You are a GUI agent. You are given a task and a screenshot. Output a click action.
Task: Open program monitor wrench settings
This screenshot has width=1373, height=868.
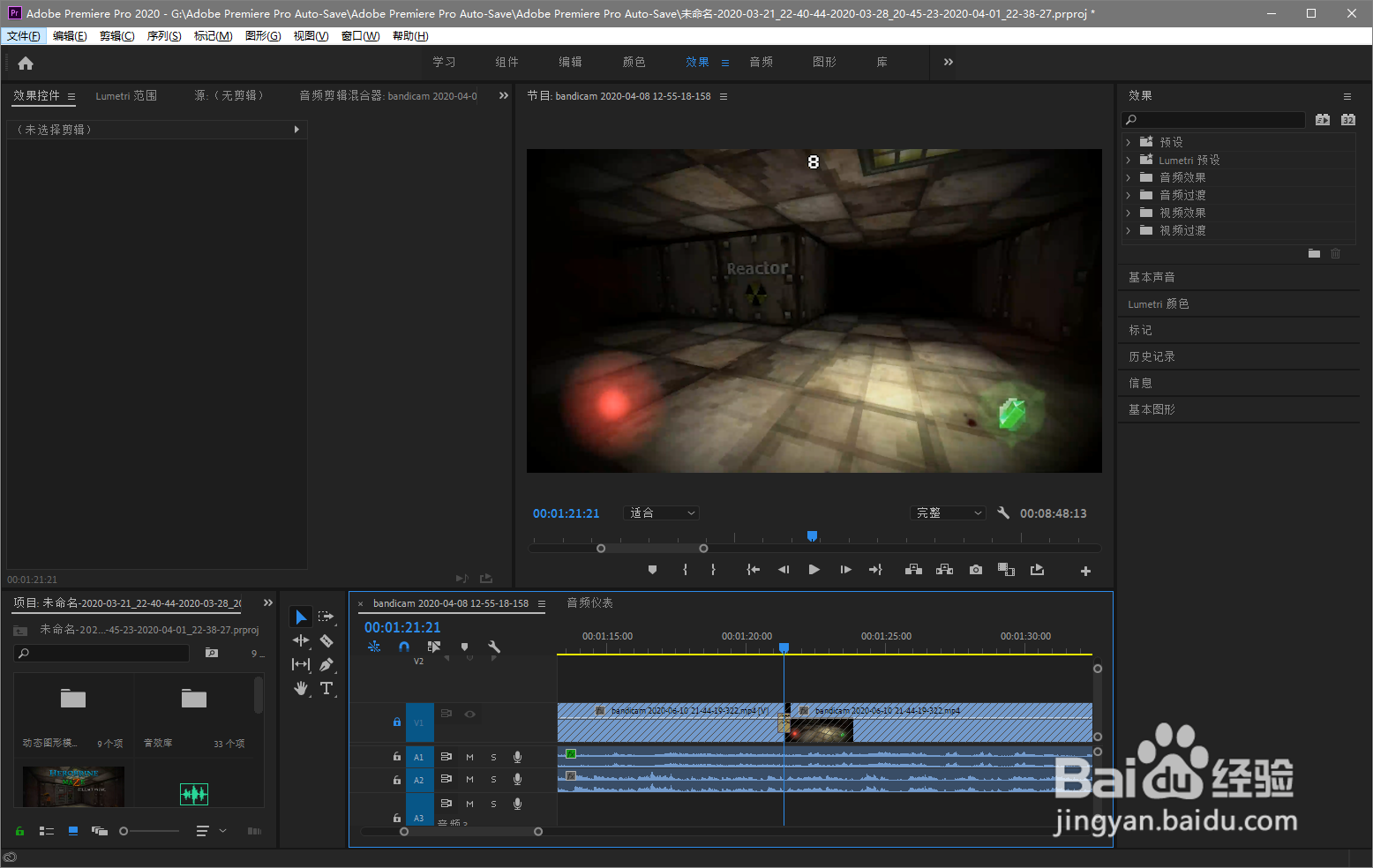(1003, 513)
